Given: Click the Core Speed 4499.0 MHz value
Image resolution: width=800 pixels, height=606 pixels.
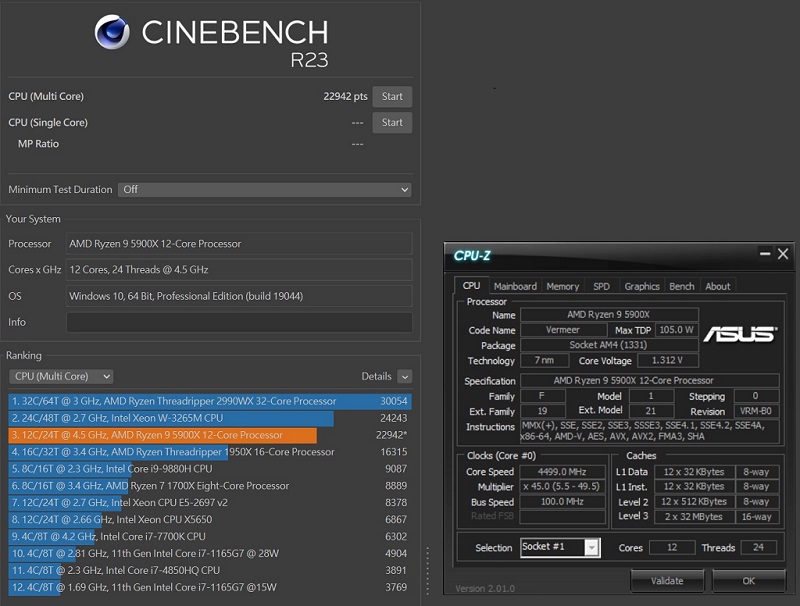Looking at the screenshot, I should [x=562, y=472].
